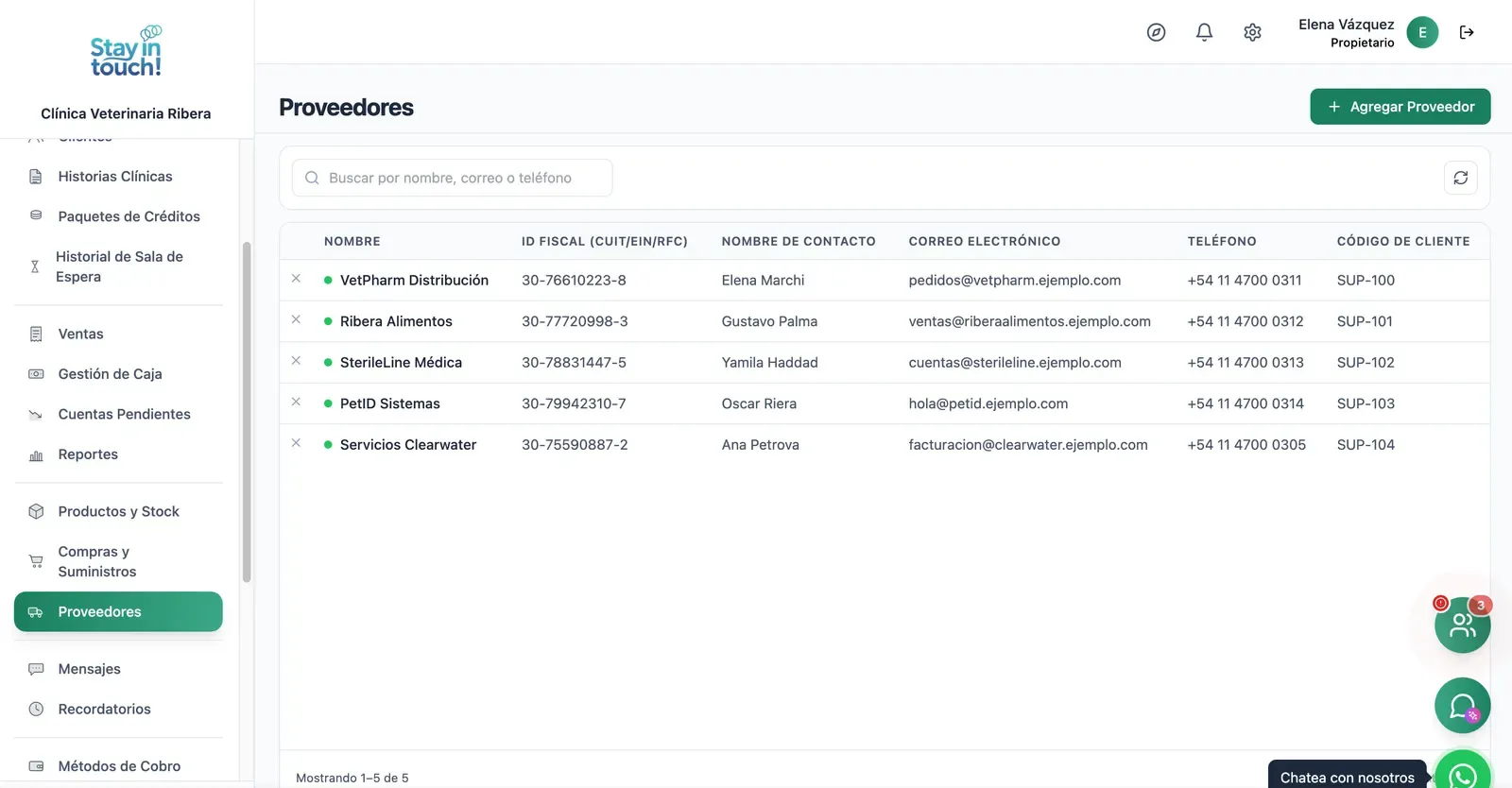Open the team users floating button
Screen dimensions: 1512x788
(x=1462, y=625)
